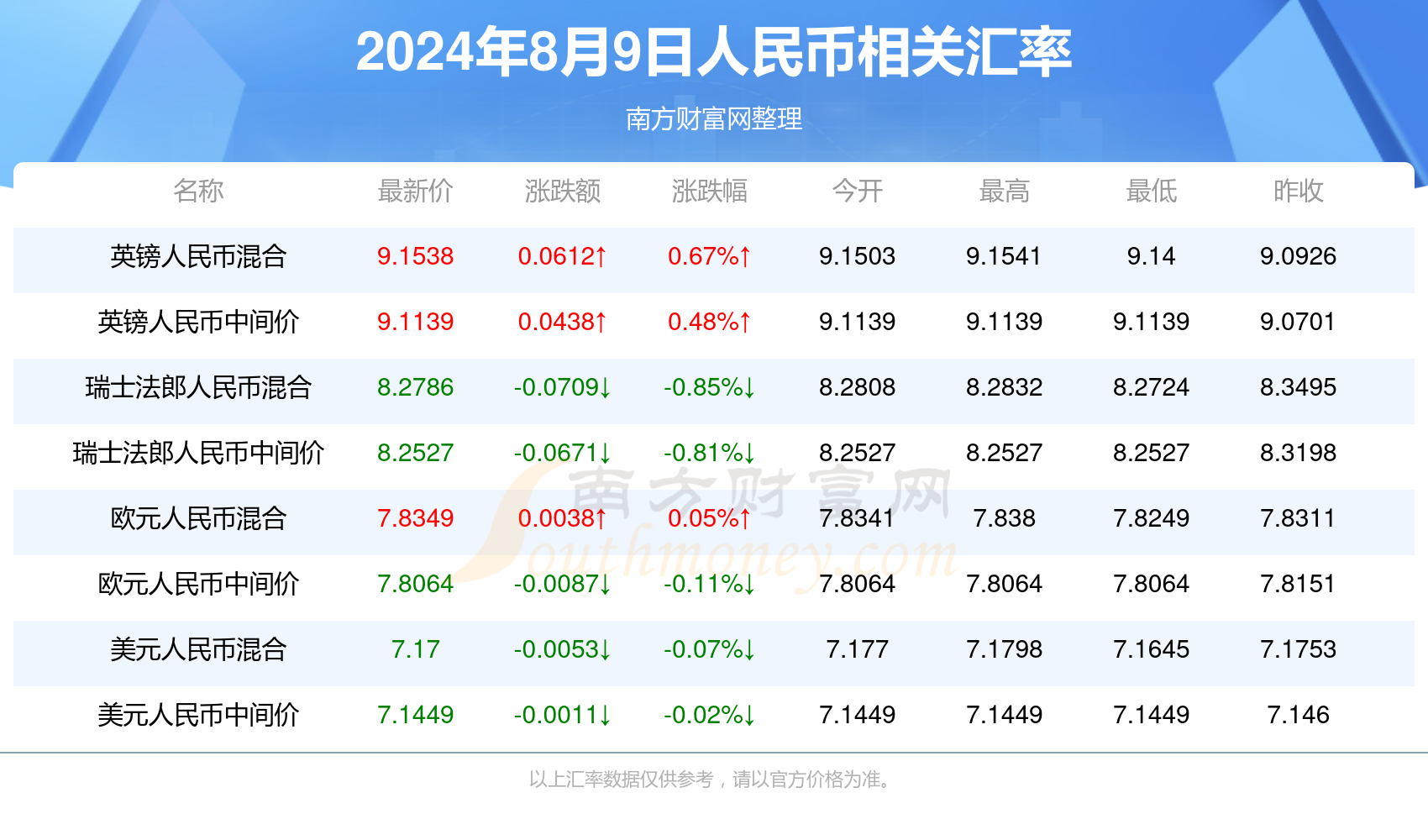This screenshot has width=1428, height=840.
Task: Click the 今开 column header
Action: coord(857,192)
